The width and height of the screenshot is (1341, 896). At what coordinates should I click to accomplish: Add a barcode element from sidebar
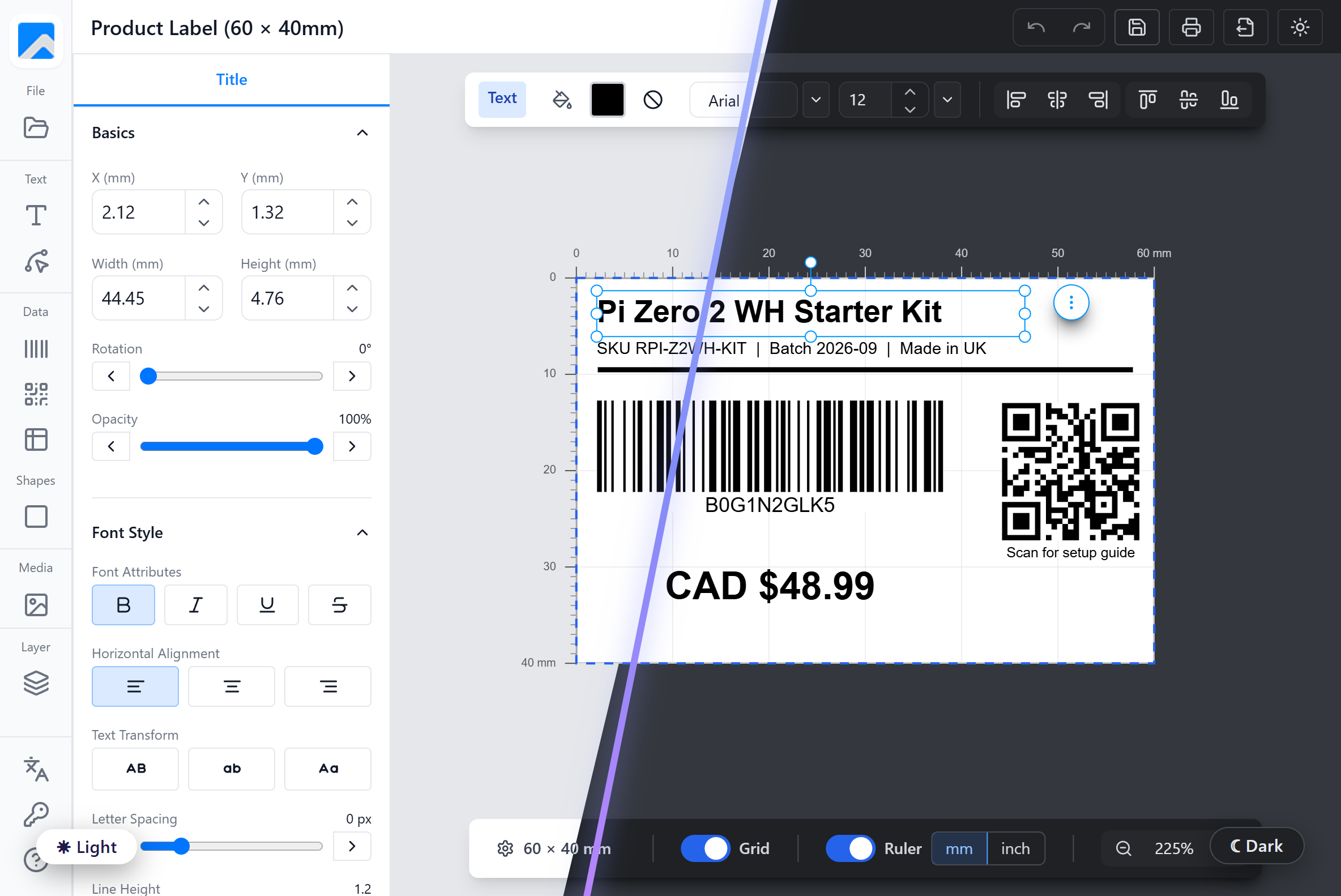[36, 348]
